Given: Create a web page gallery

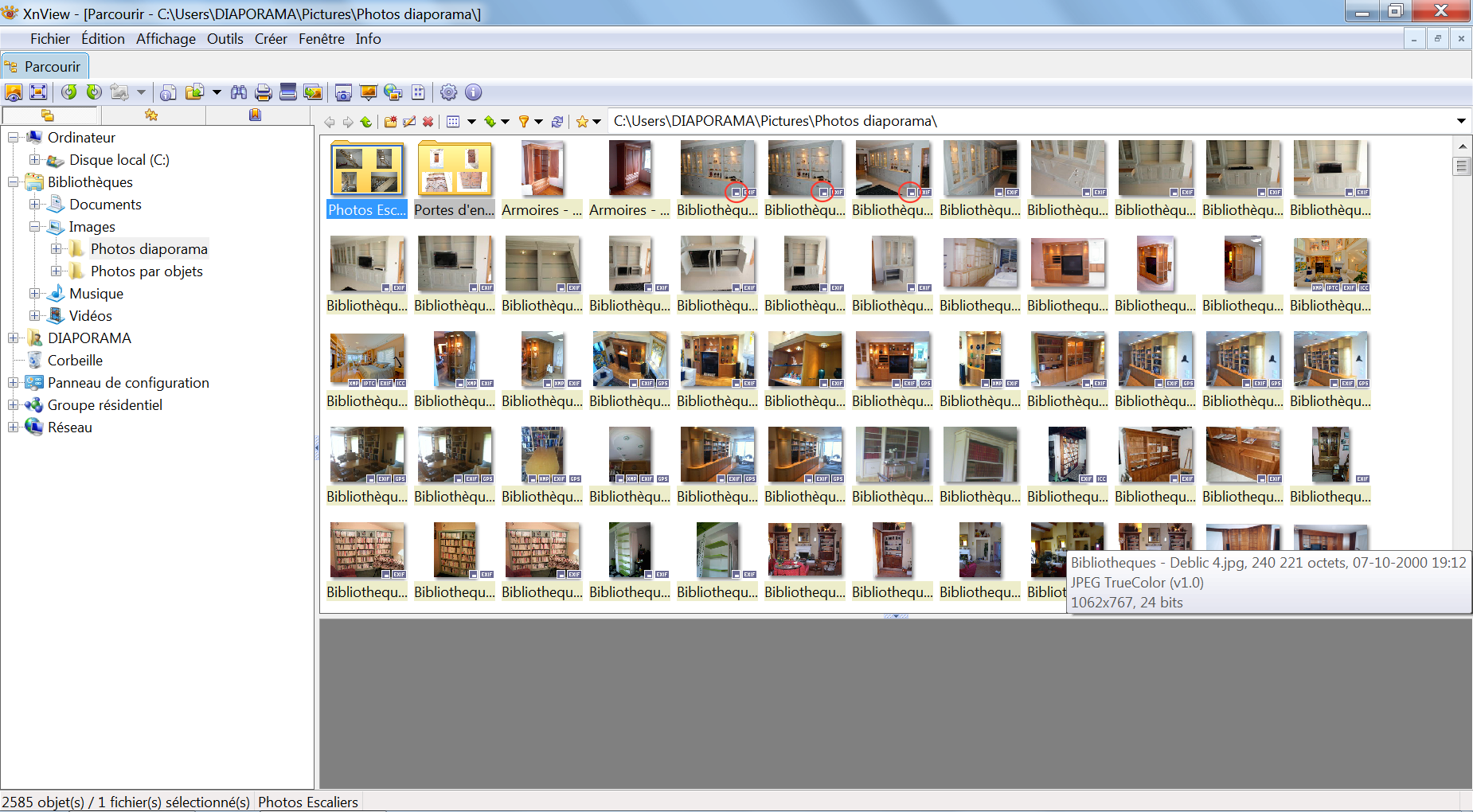Looking at the screenshot, I should pyautogui.click(x=393, y=92).
